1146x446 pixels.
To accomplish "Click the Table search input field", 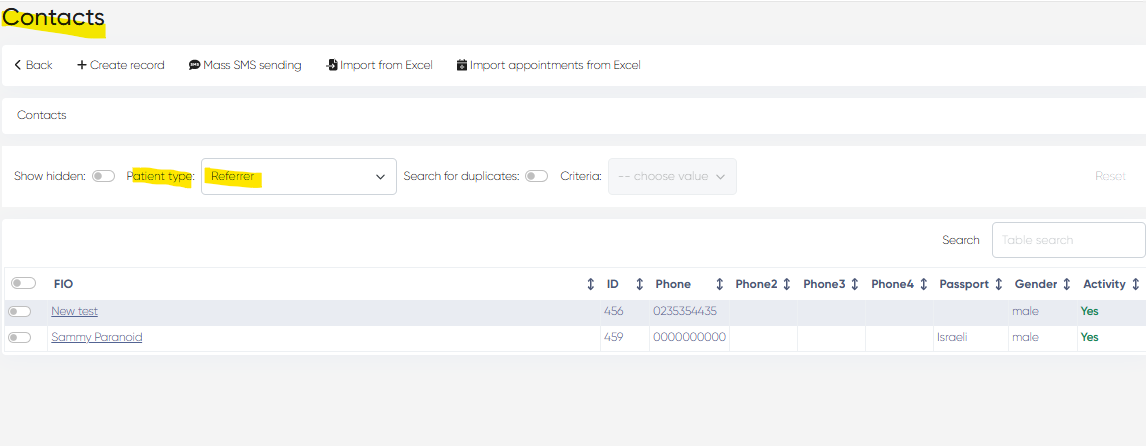I will click(x=1067, y=240).
